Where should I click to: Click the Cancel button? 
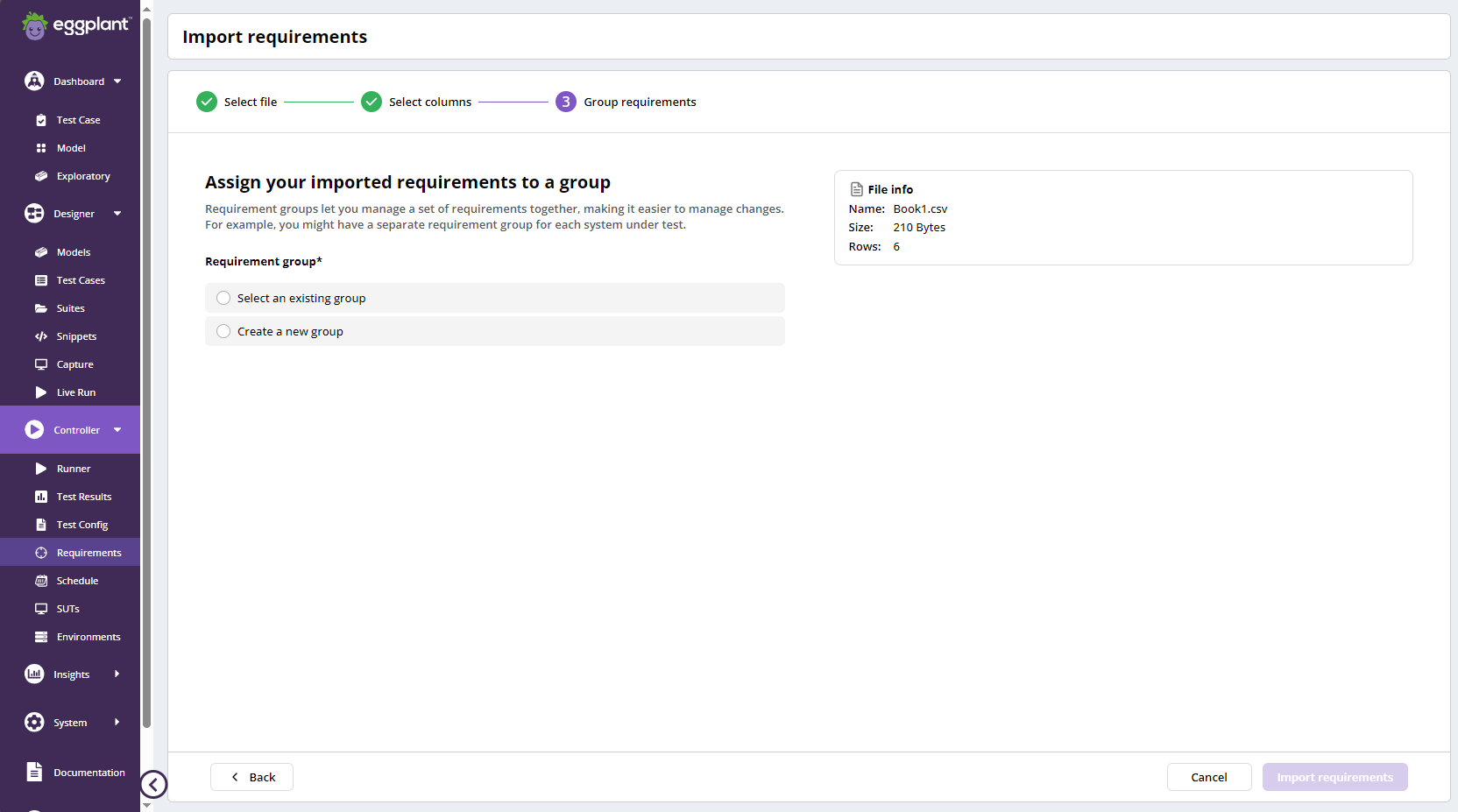coord(1209,777)
